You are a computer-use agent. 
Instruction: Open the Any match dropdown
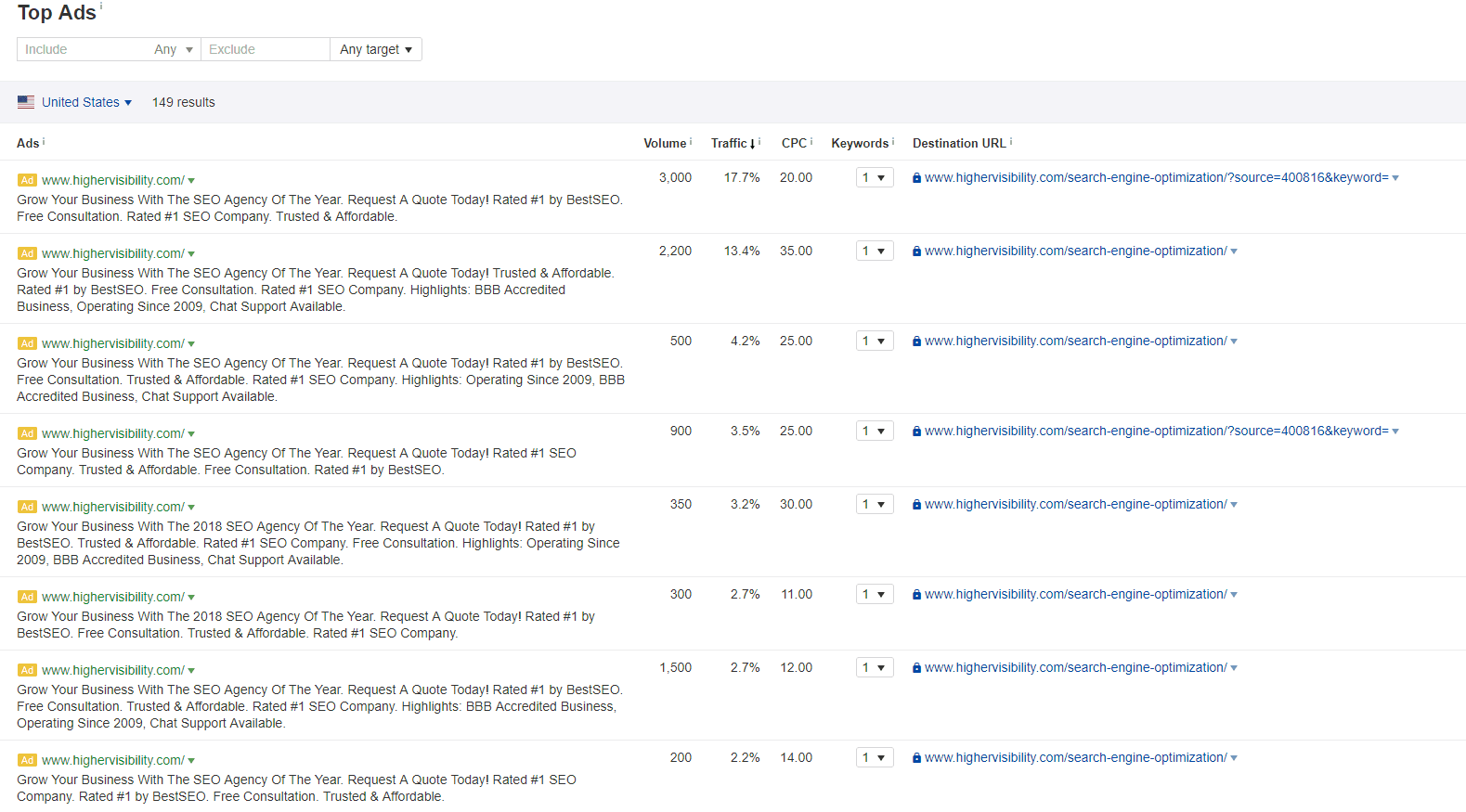[174, 49]
